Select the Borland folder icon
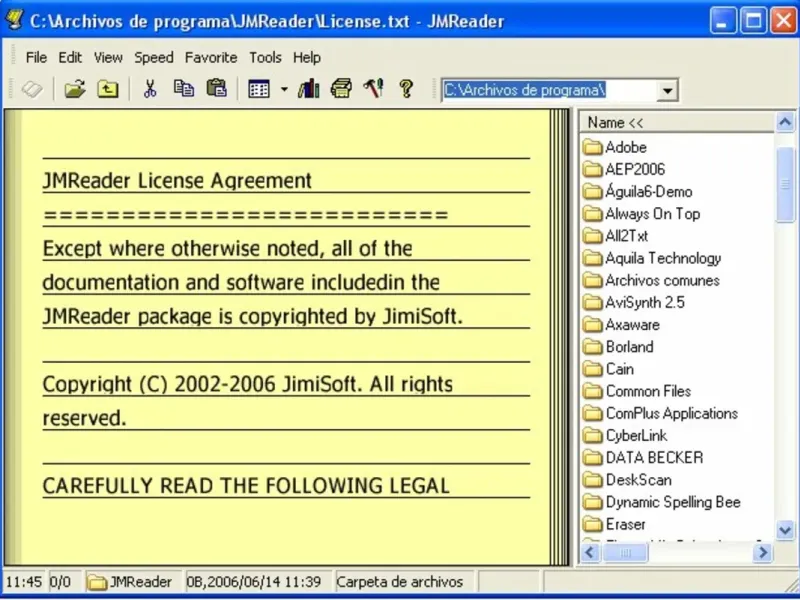The height and width of the screenshot is (600, 800). pyautogui.click(x=593, y=347)
